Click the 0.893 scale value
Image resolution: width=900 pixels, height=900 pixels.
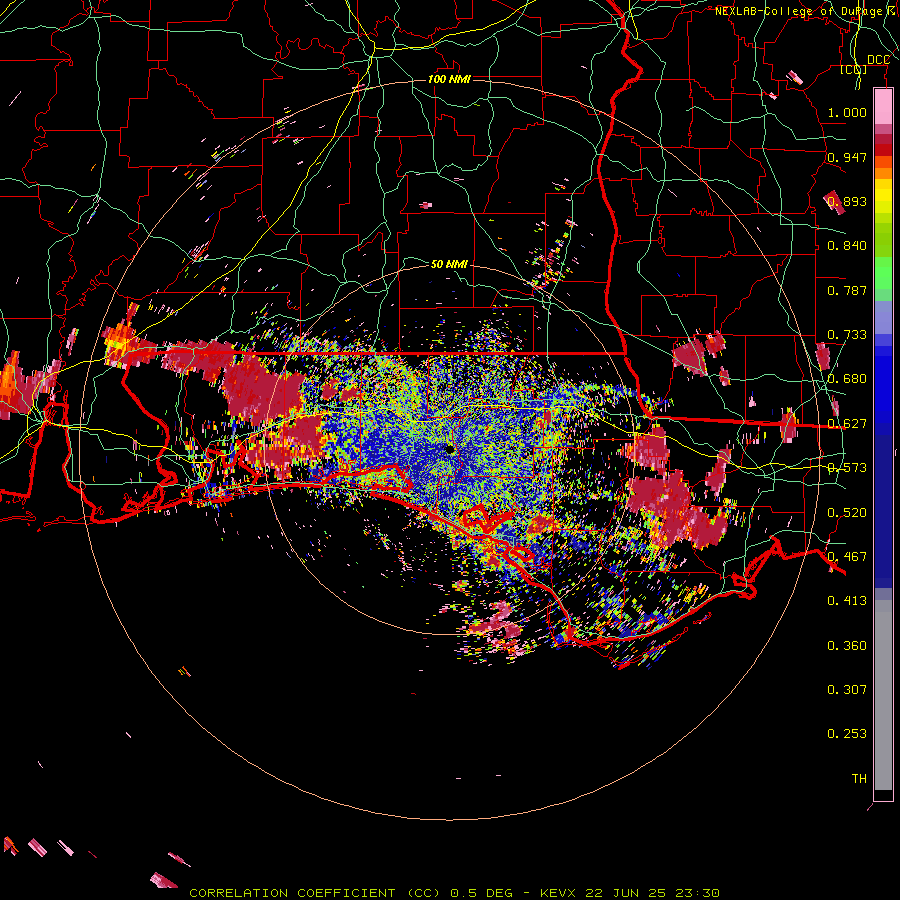847,201
